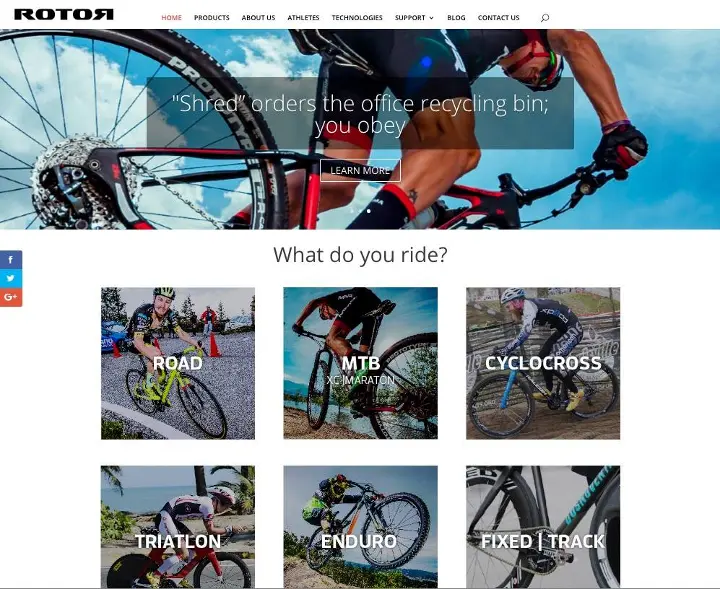The image size is (720, 589).
Task: Go to the Athletes page
Action: click(x=303, y=17)
